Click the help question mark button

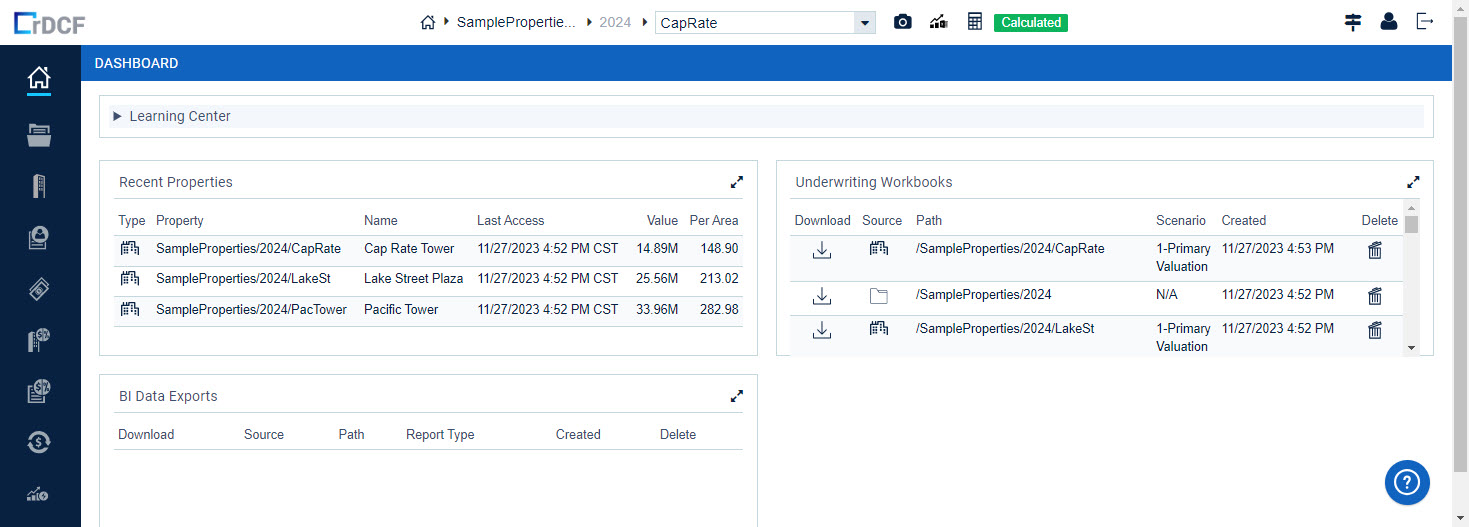pos(1407,482)
